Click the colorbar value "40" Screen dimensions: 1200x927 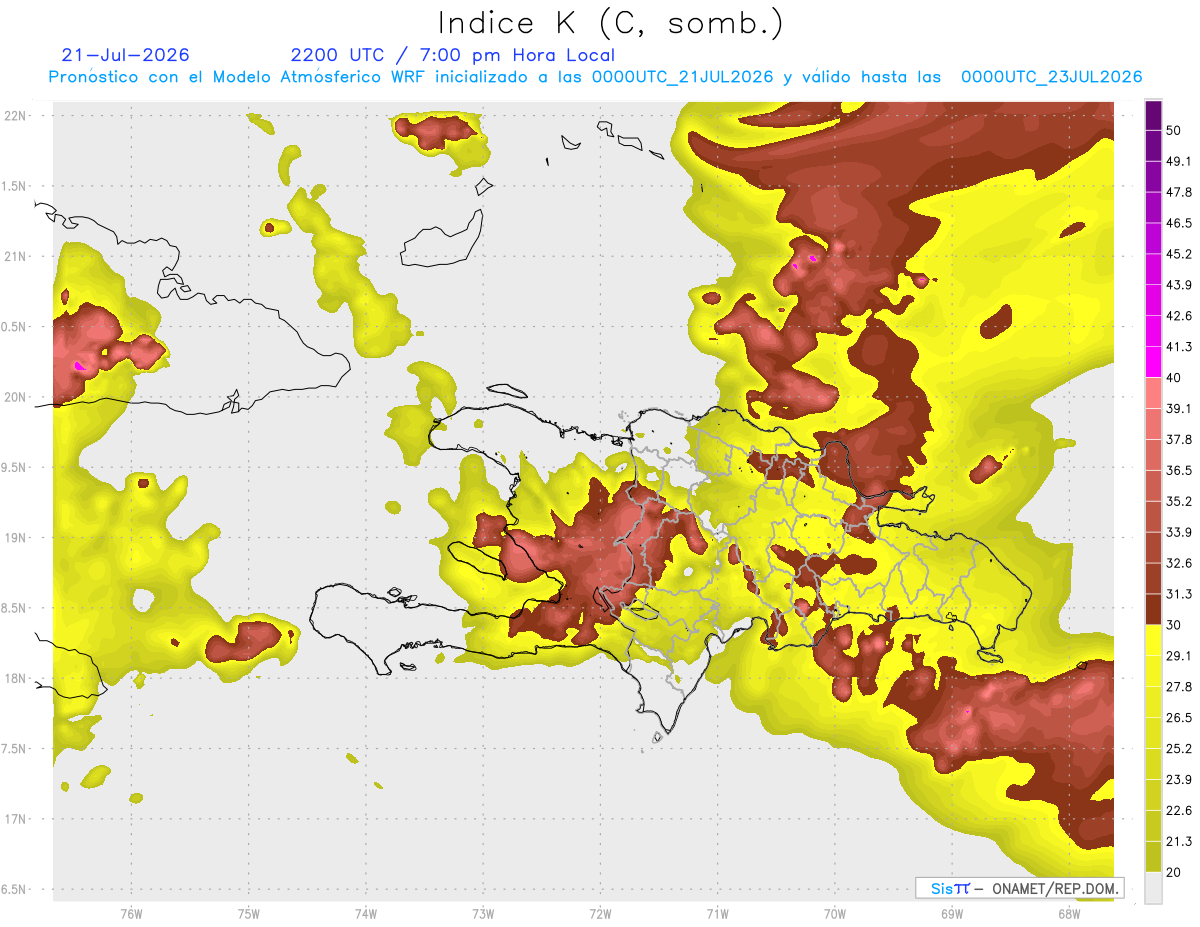tap(1175, 378)
